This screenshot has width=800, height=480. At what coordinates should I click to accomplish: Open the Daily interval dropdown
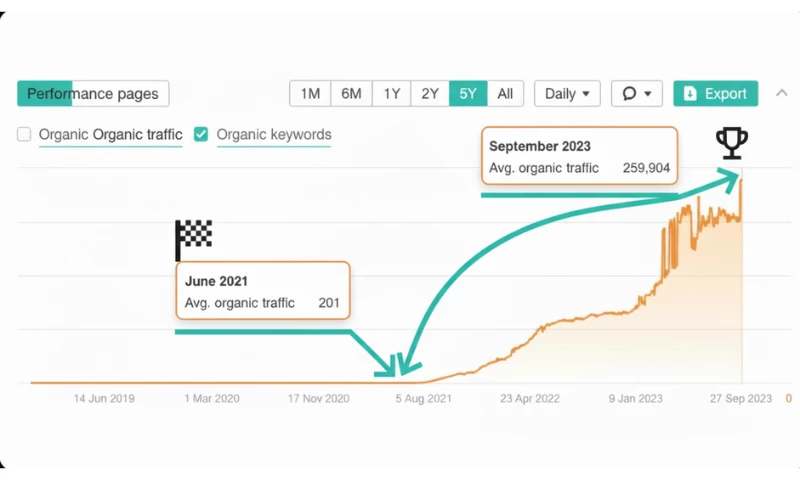point(567,94)
